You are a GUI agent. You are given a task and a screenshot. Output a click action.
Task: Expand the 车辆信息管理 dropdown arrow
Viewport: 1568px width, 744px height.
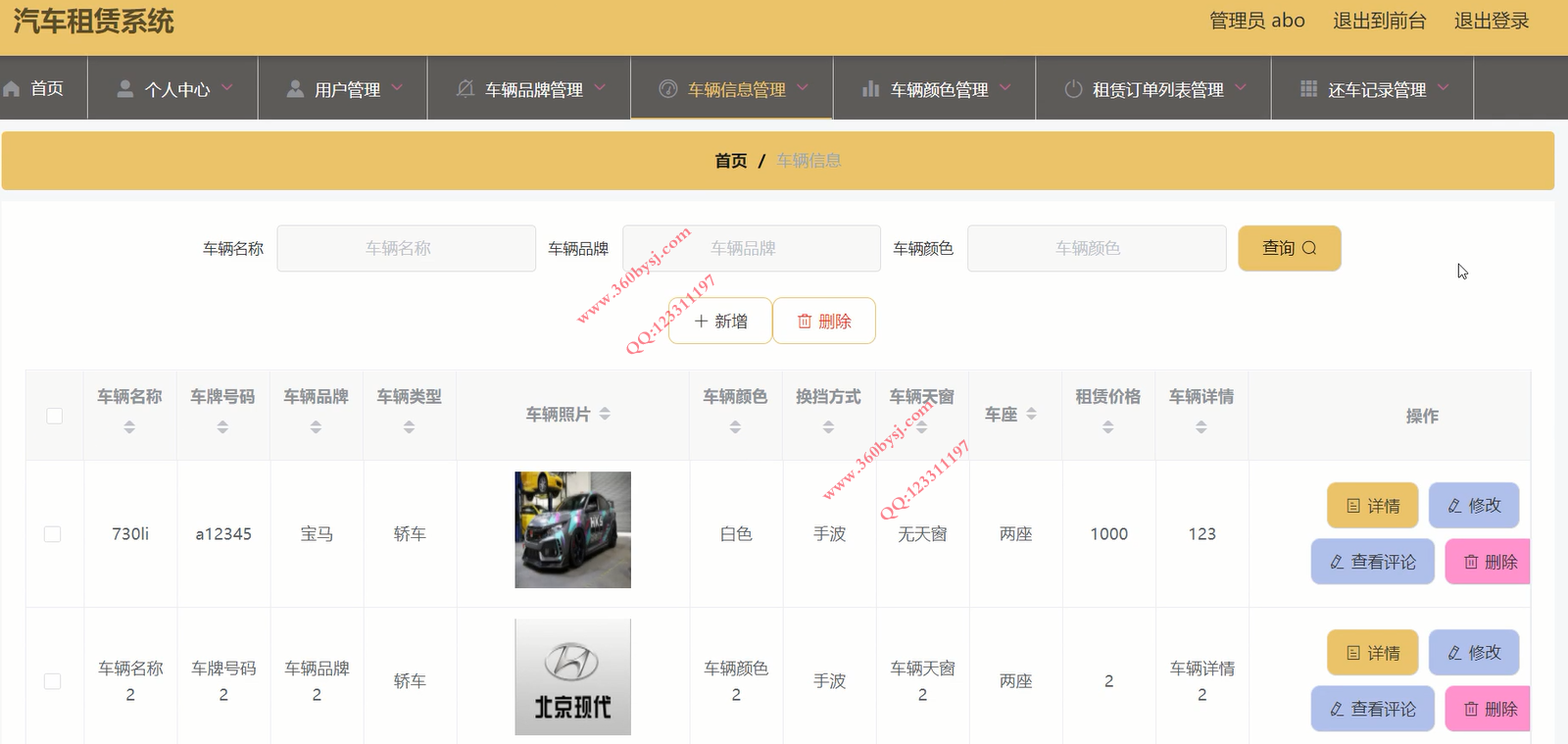coord(803,87)
